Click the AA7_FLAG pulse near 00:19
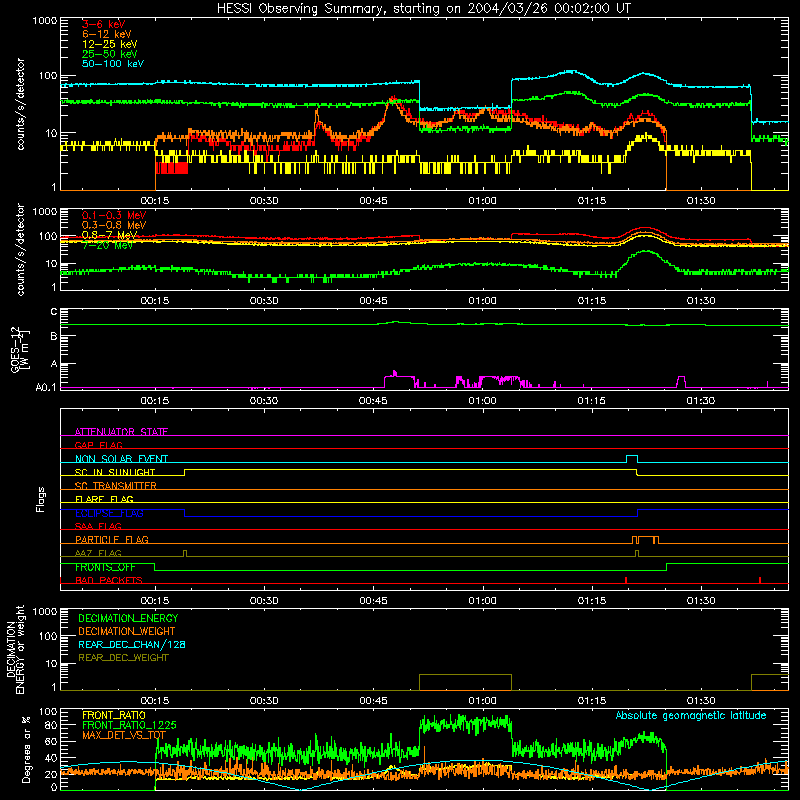 point(185,553)
